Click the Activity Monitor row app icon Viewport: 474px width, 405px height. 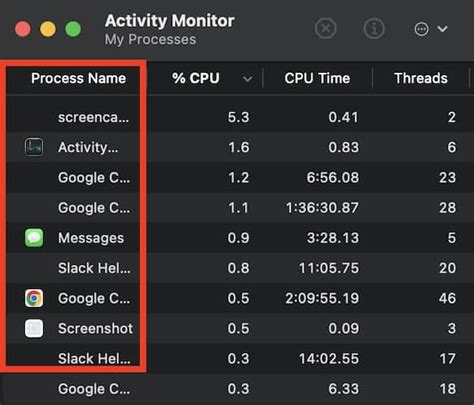pos(34,147)
